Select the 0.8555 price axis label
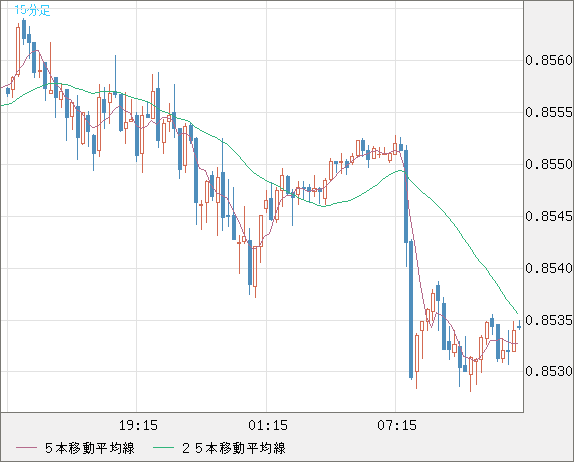The image size is (574, 462). coord(549,112)
